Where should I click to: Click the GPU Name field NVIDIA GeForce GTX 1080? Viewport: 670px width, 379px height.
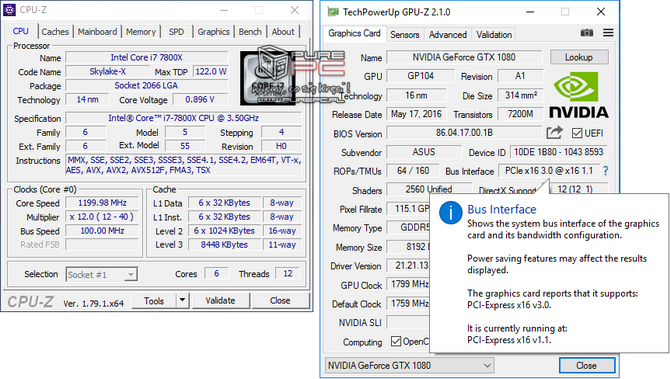464,57
